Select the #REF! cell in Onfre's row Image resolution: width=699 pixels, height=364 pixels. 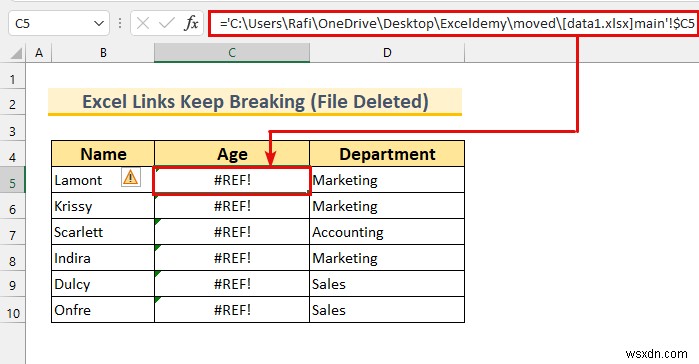(232, 309)
